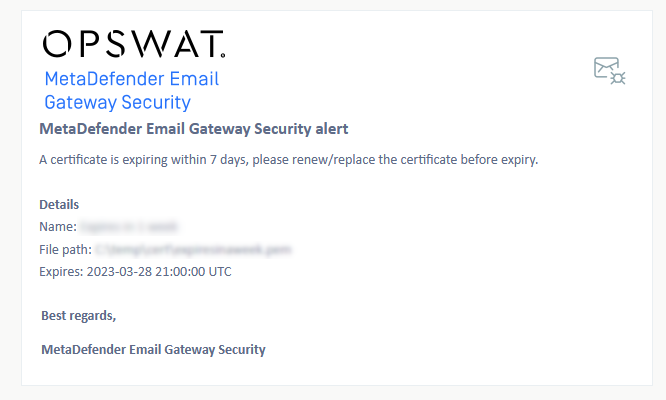
Task: Click the File path label
Action: tap(65, 250)
